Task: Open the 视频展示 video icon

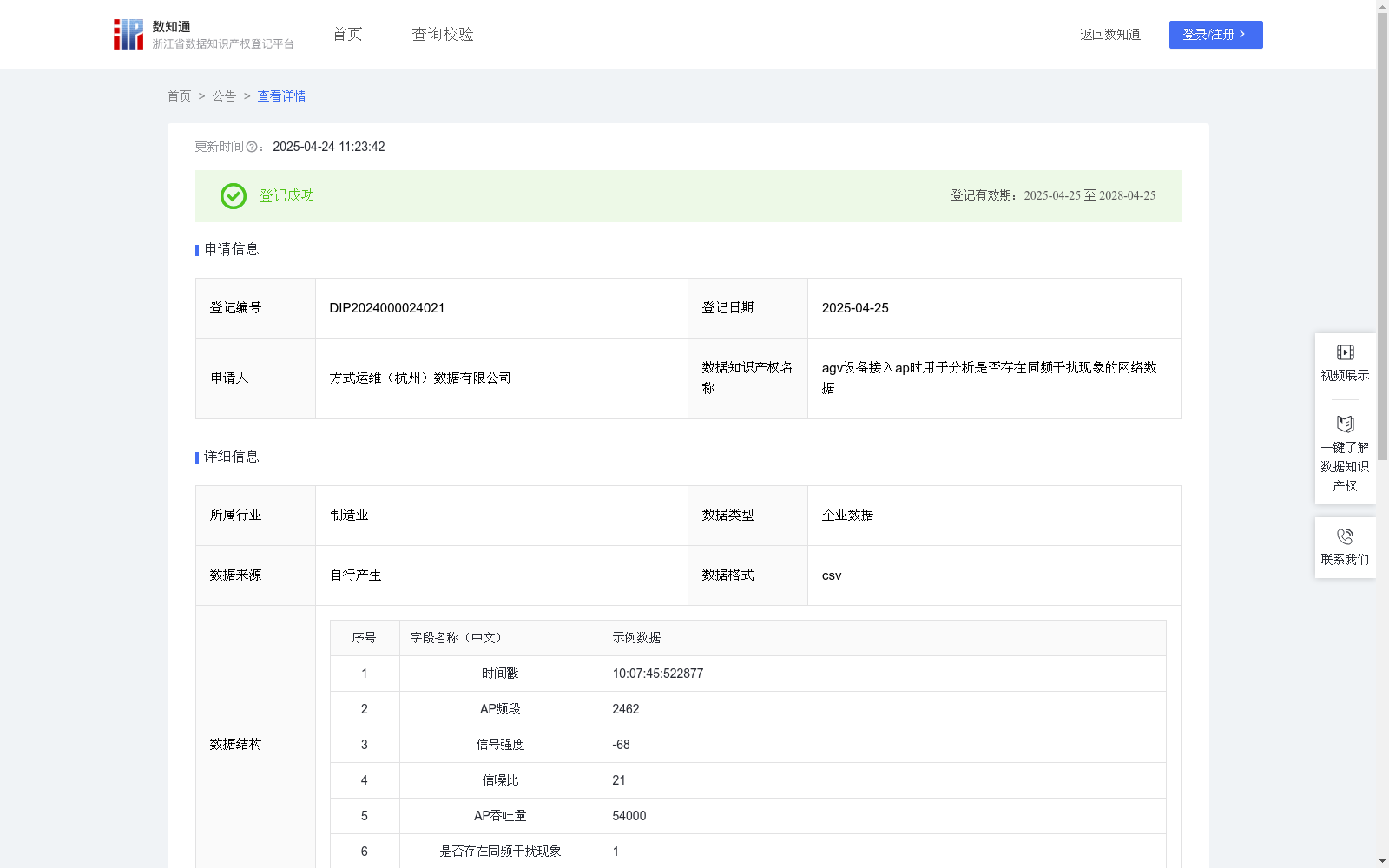Action: [x=1346, y=352]
